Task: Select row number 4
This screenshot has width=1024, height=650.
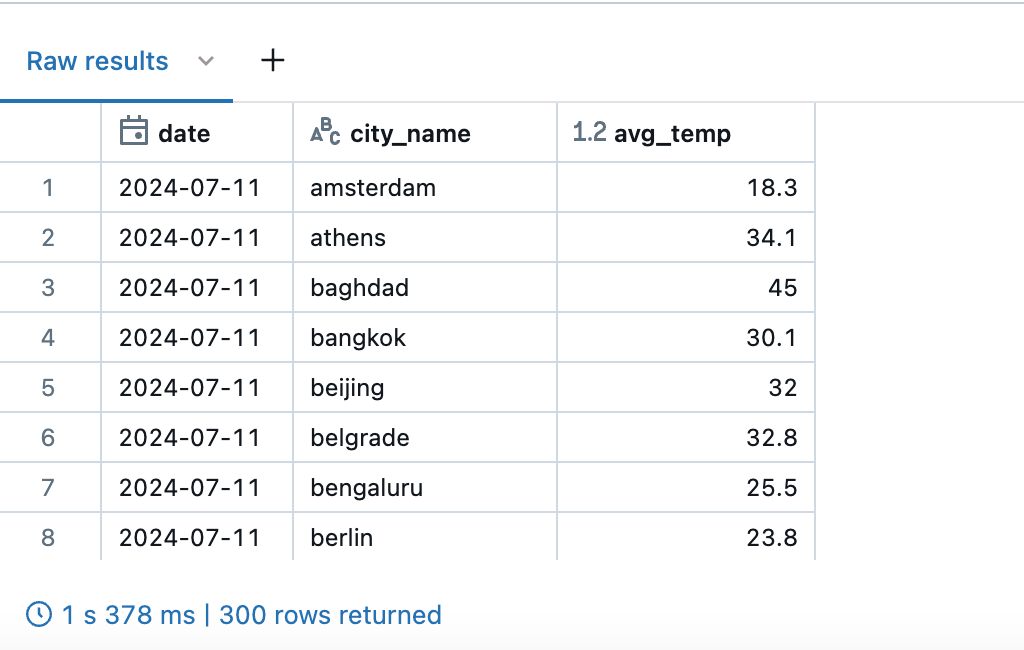Action: (x=48, y=338)
